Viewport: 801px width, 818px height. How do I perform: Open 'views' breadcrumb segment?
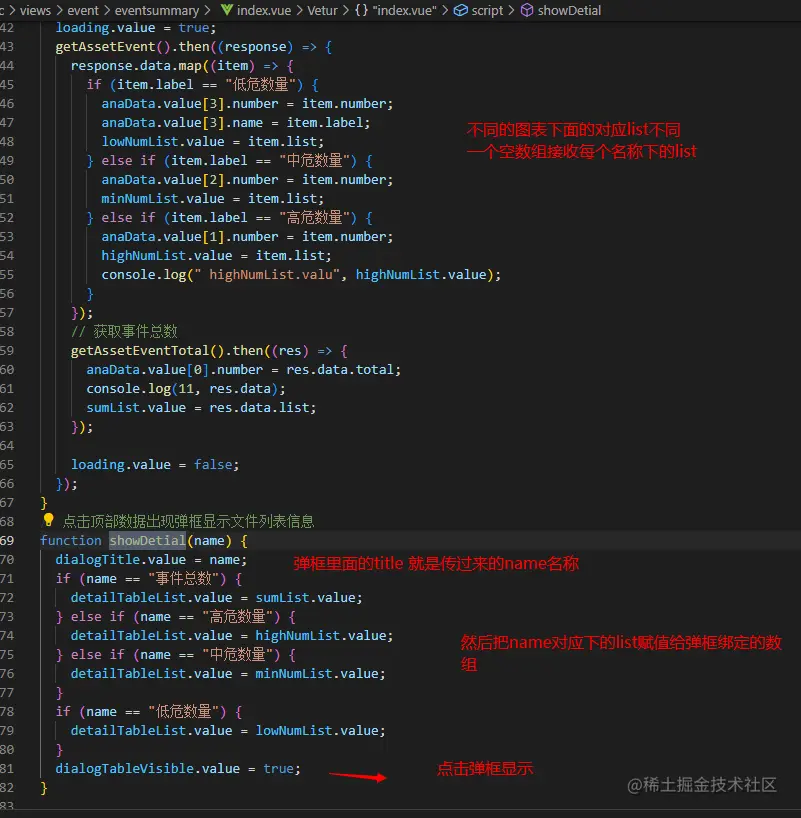tap(35, 10)
